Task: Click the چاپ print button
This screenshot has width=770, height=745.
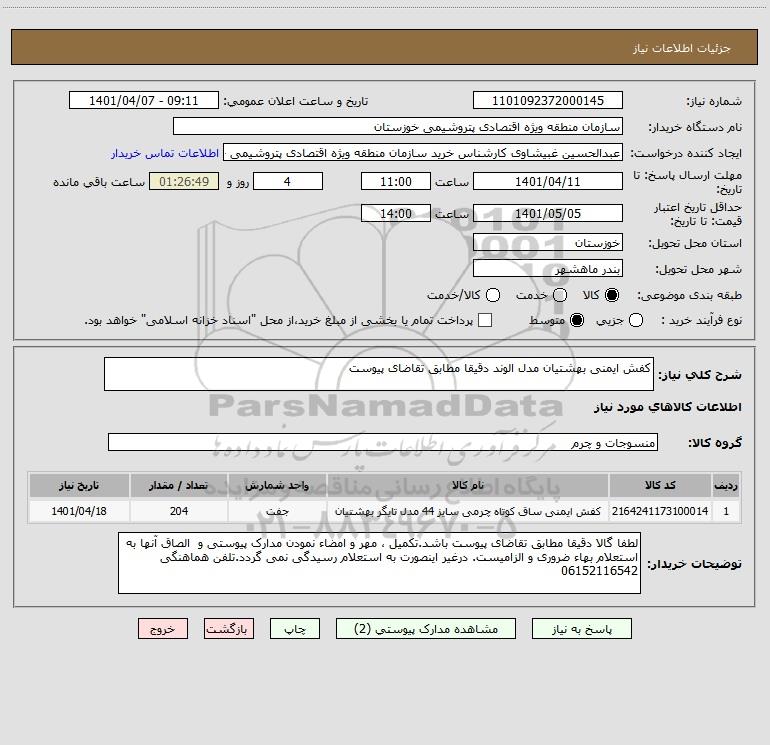Action: (x=295, y=629)
